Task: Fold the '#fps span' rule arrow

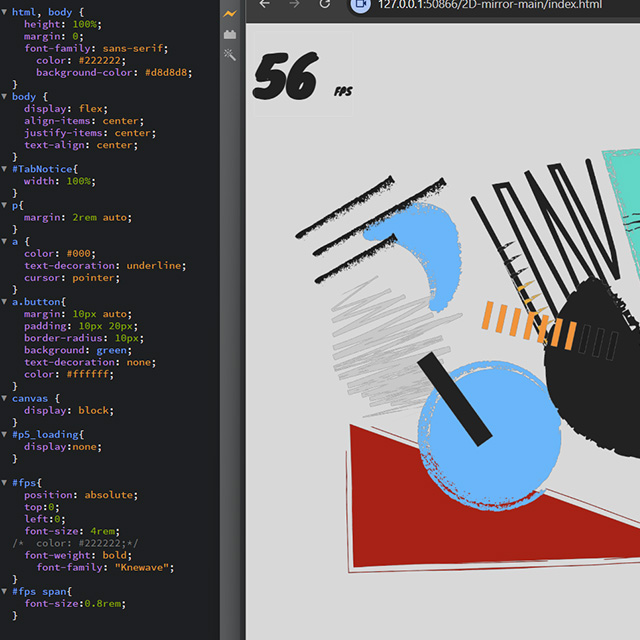Action: pos(4,591)
